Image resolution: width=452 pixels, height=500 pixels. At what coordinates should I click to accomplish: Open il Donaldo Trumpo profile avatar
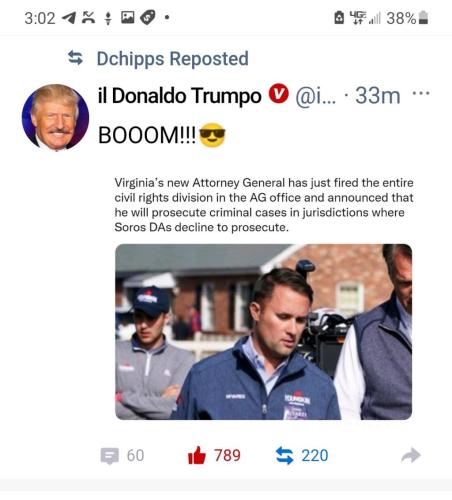(55, 117)
